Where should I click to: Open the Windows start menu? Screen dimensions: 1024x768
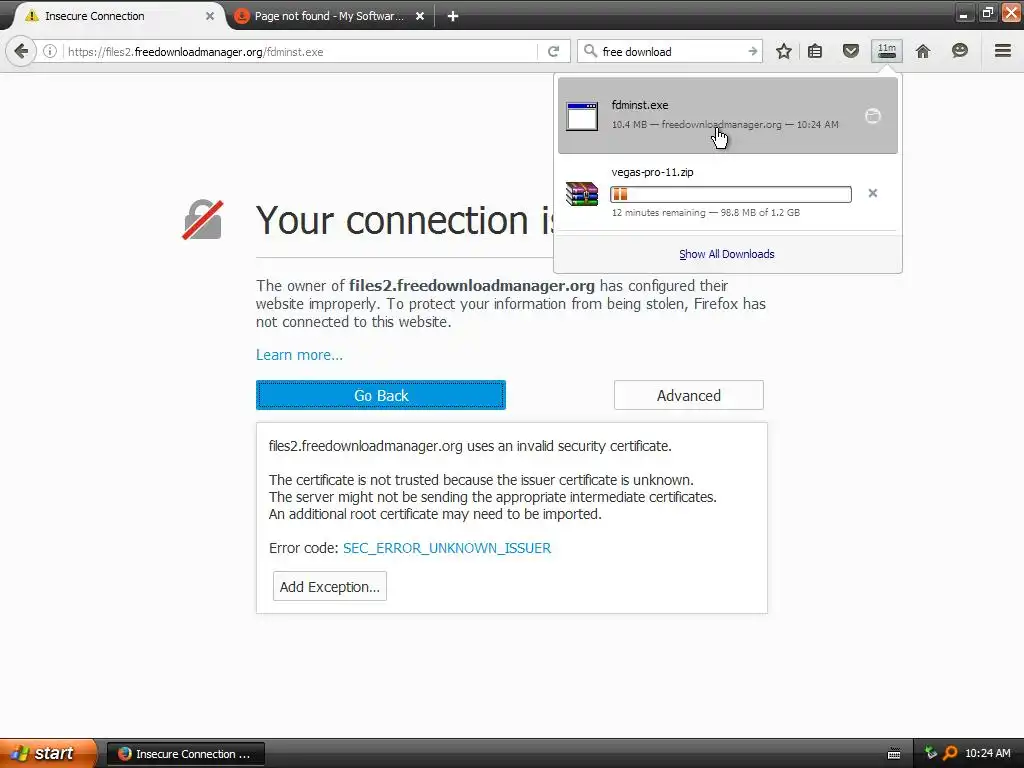point(48,753)
